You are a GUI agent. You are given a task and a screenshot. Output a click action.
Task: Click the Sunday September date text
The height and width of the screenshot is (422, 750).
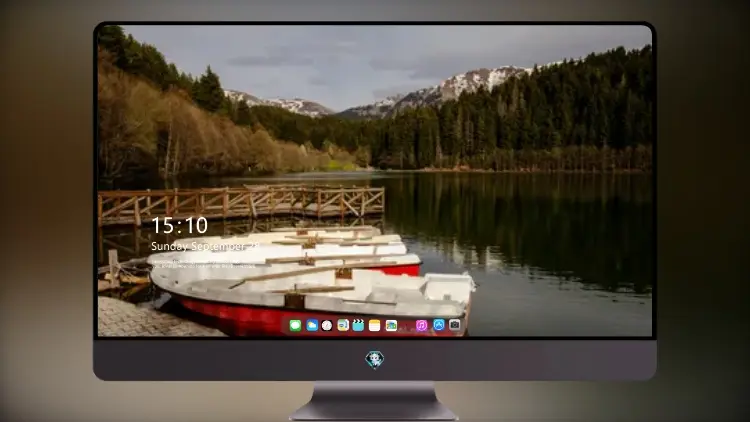[205, 246]
